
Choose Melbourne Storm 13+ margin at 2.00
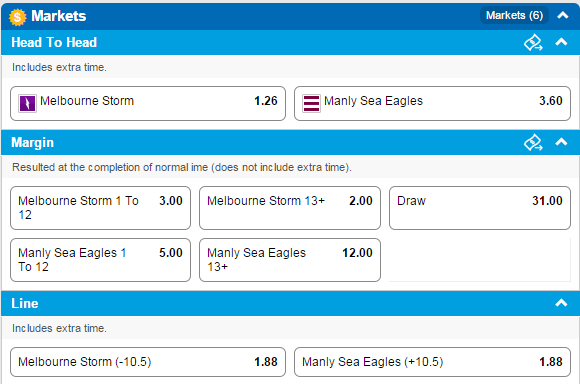290,208
